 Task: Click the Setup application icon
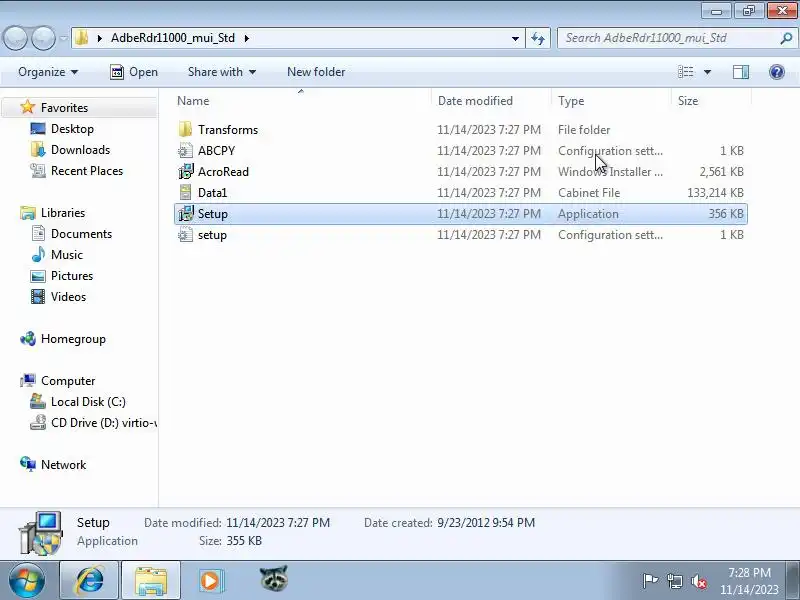pyautogui.click(x=185, y=214)
